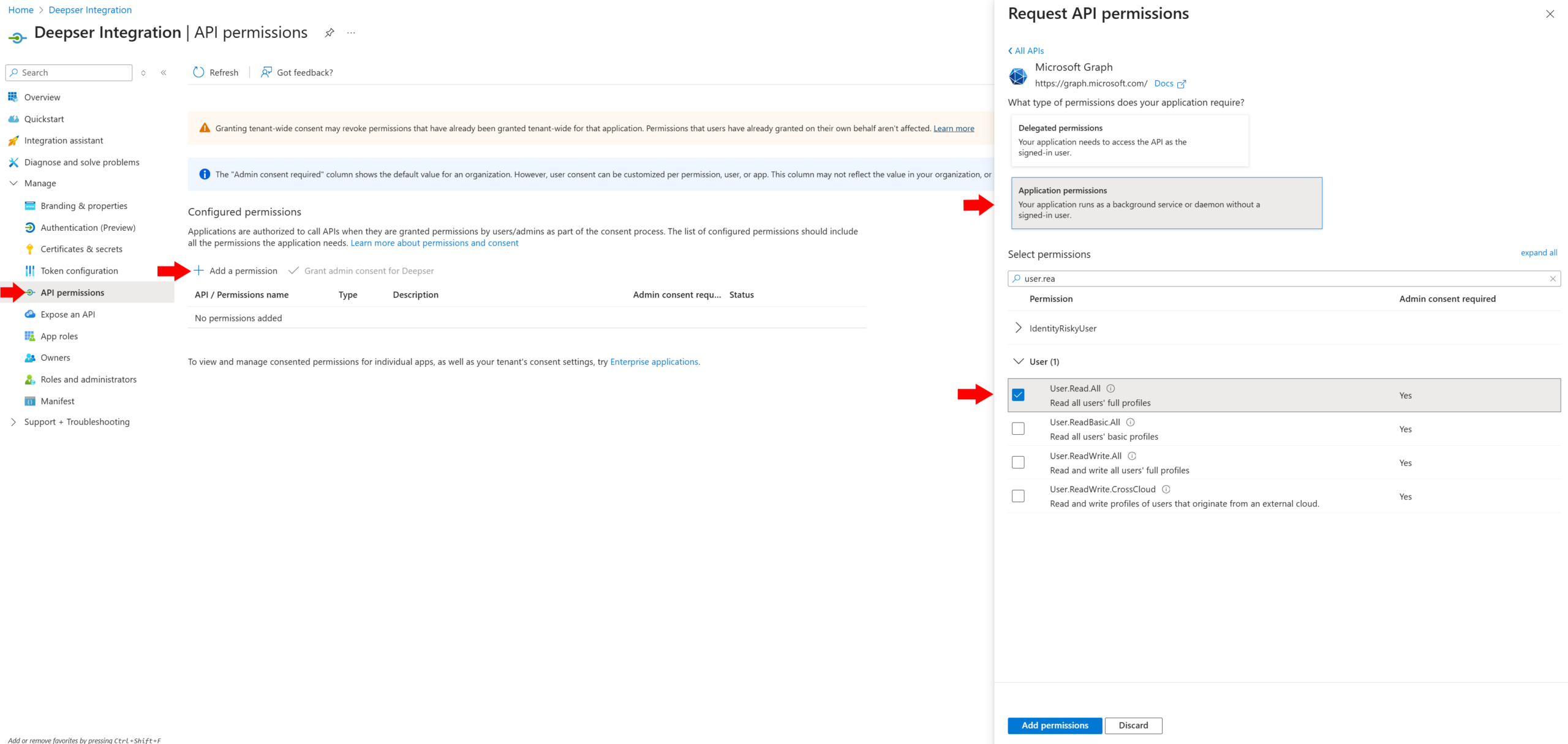The height and width of the screenshot is (744, 1568).
Task: Click the Deepser Integration breadcrumb link
Action: (90, 10)
